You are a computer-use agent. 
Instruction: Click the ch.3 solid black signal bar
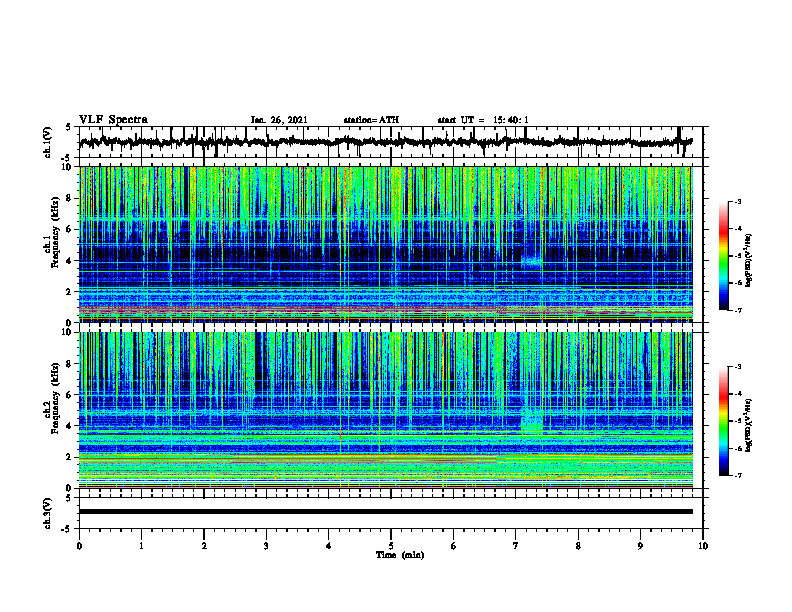click(385, 512)
